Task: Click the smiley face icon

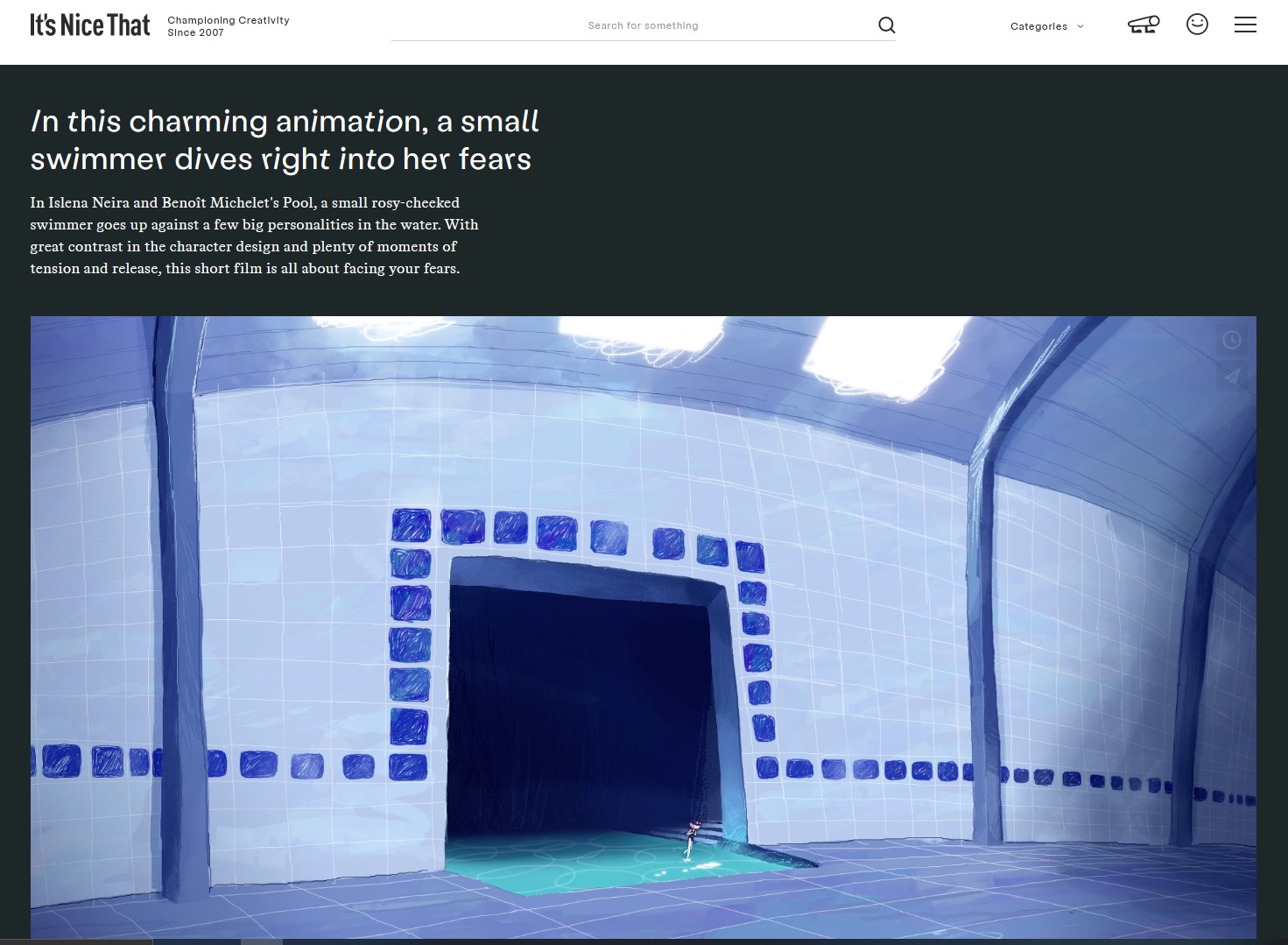Action: [1197, 25]
